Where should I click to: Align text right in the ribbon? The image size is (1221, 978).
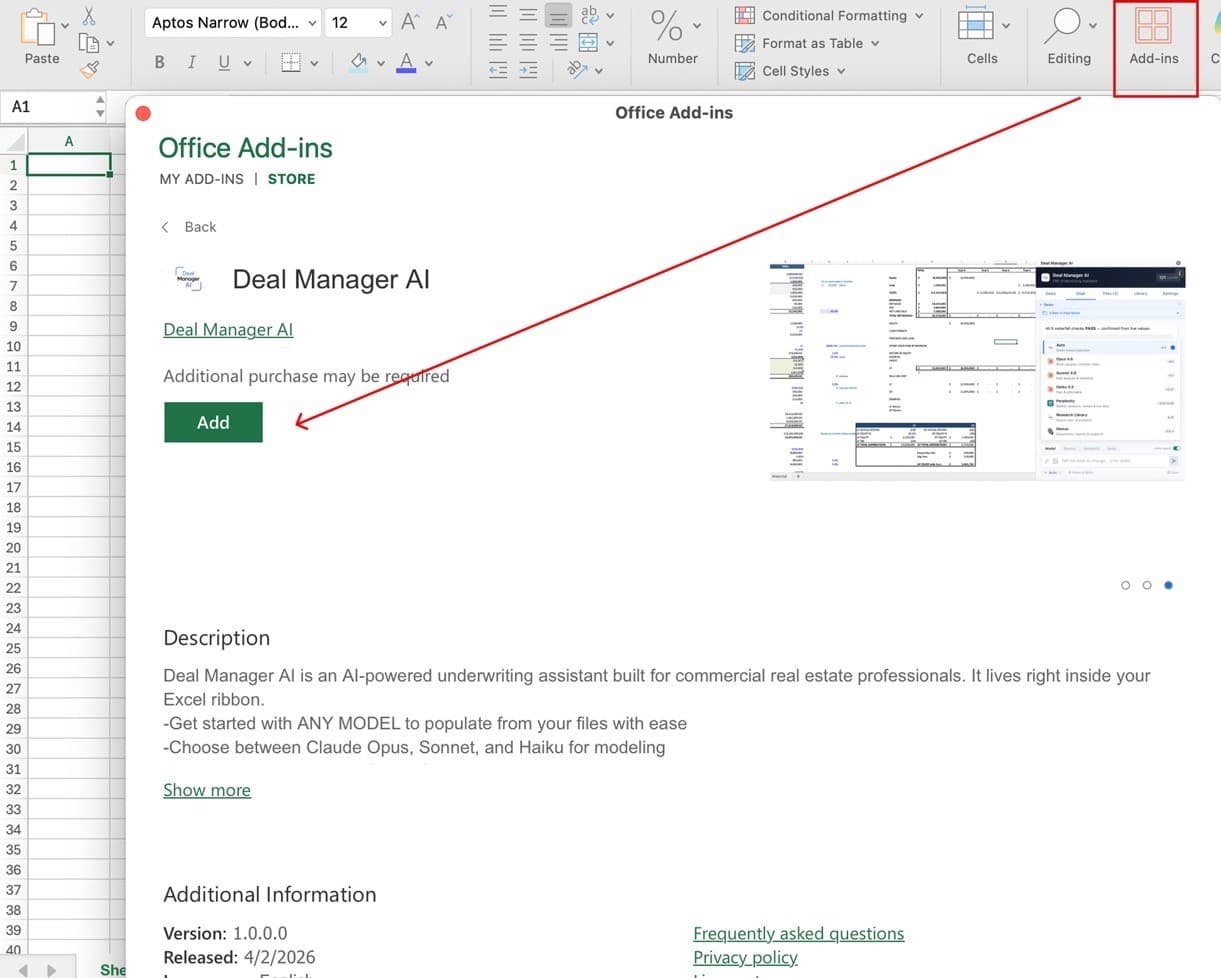tap(559, 42)
